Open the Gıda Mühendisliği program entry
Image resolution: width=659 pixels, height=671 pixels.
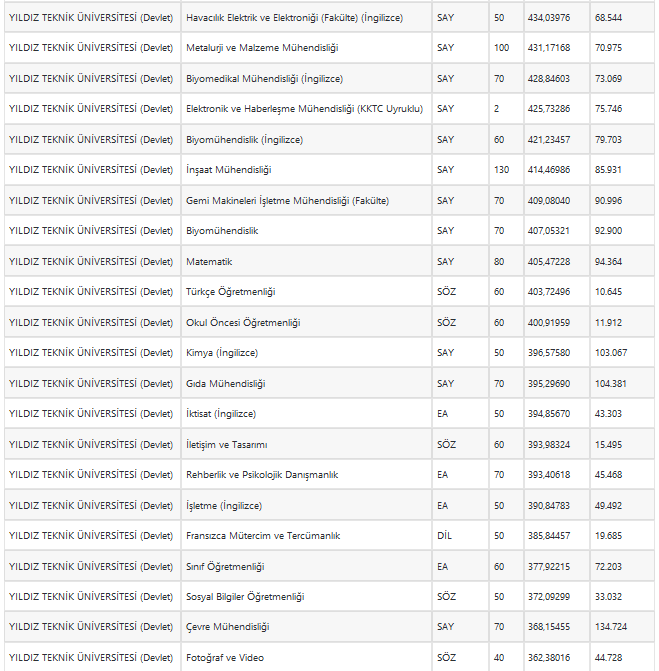pyautogui.click(x=226, y=384)
